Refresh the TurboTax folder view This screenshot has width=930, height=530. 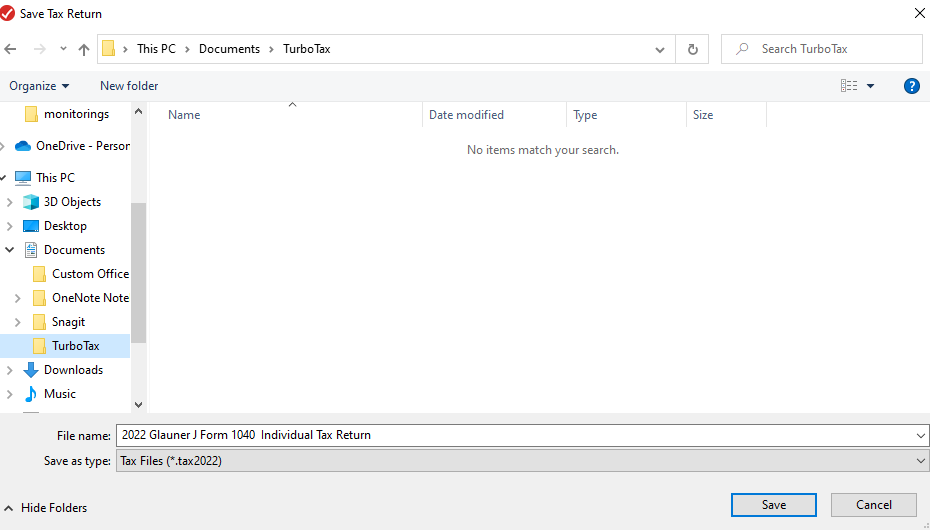pos(692,49)
